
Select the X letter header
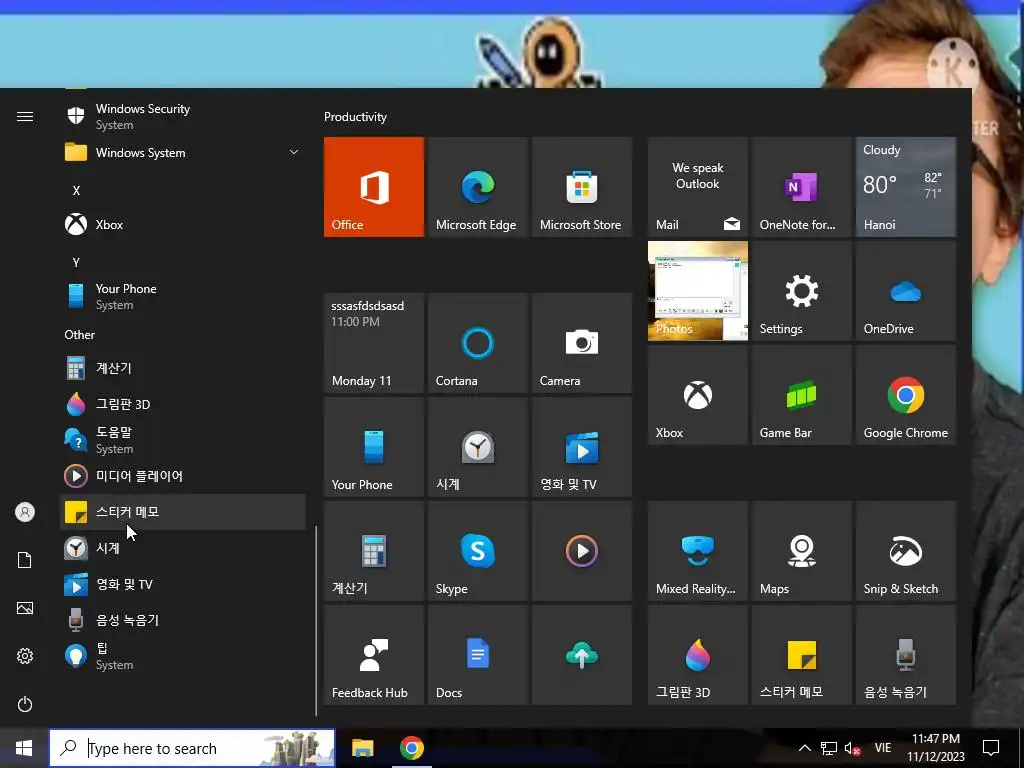pyautogui.click(x=76, y=191)
